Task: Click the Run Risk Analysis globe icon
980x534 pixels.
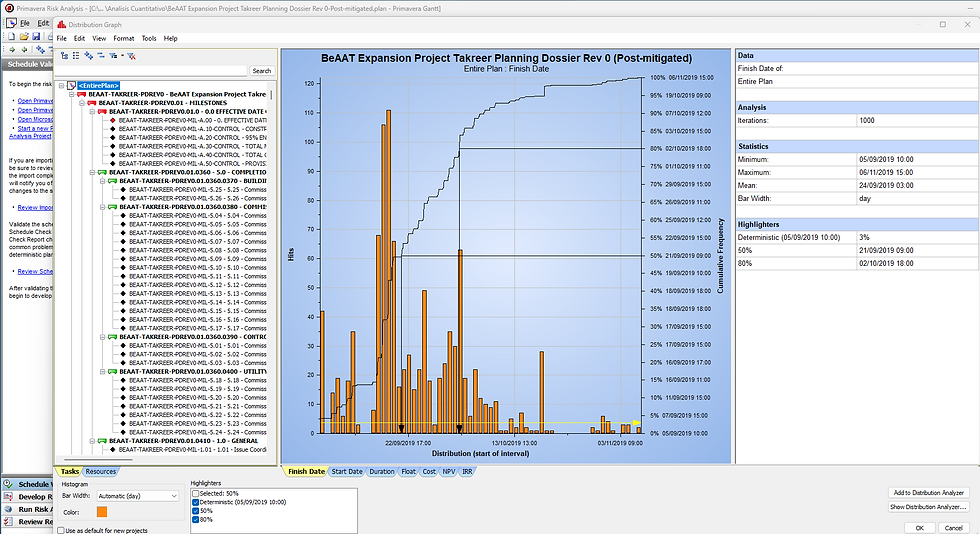Action: pos(9,509)
